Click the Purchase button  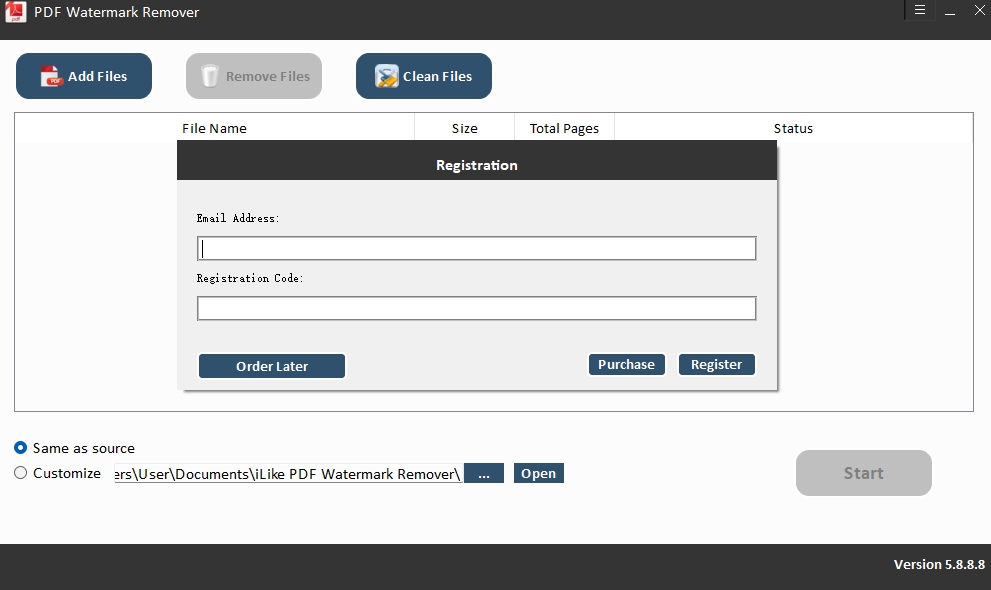(626, 364)
